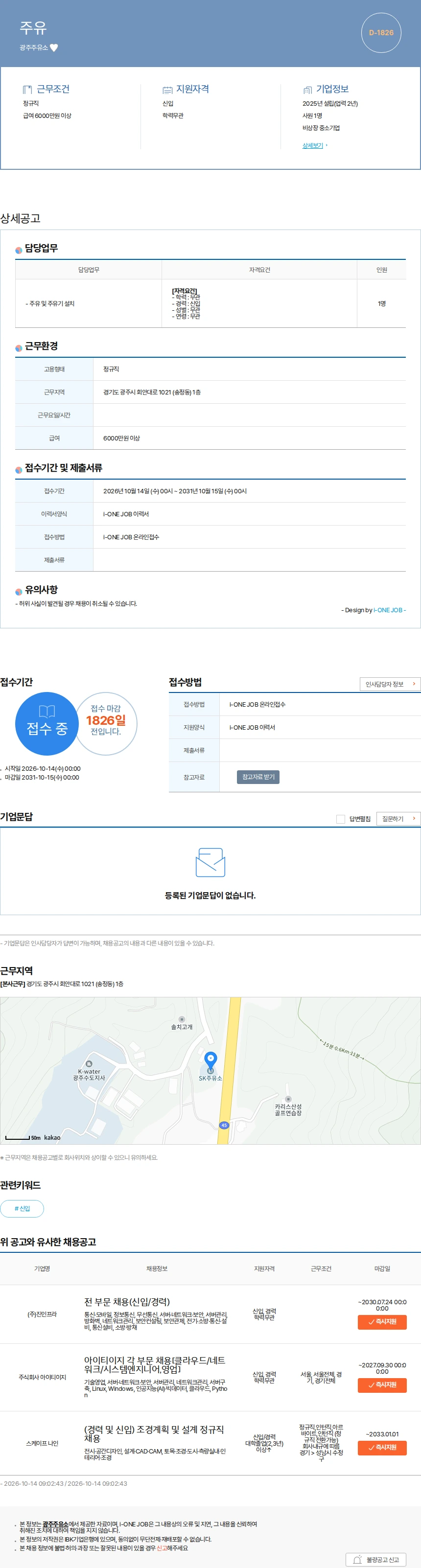Viewport: 421px width, 1568px height.
Task: Click the (주)진인프라 company name
Action: (x=42, y=1314)
